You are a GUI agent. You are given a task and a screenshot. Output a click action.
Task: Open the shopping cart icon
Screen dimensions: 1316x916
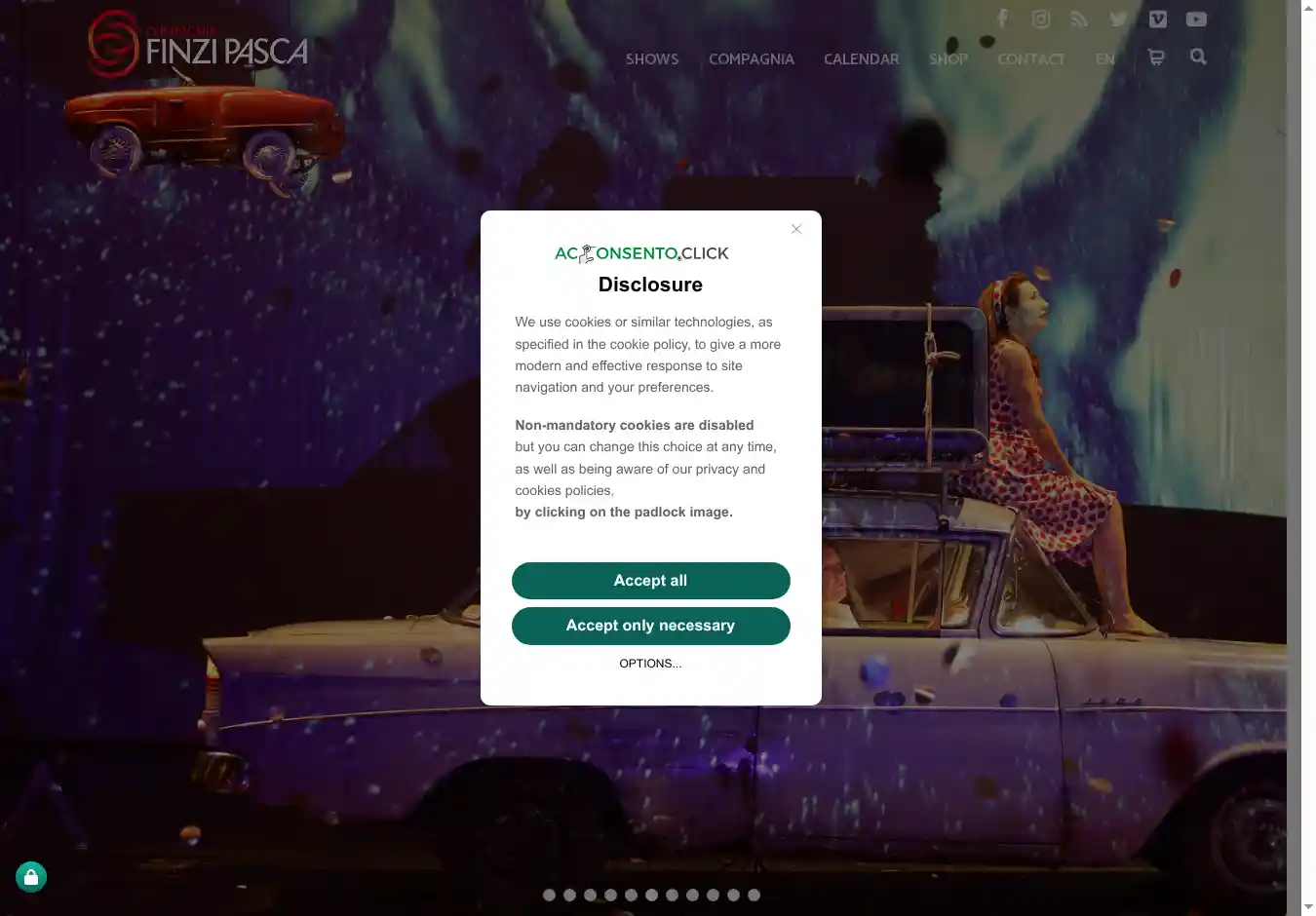click(1156, 57)
